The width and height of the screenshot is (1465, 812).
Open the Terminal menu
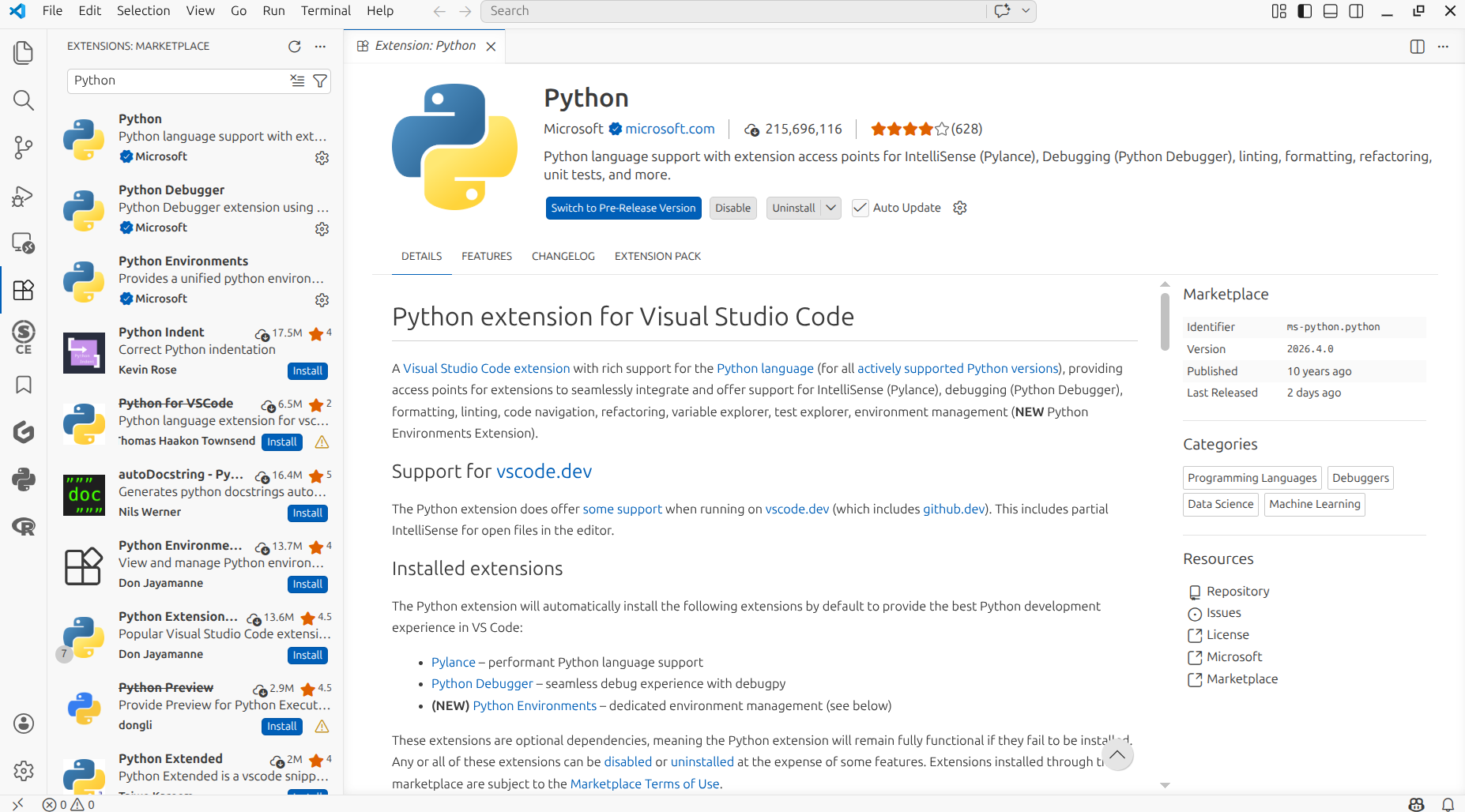[326, 11]
